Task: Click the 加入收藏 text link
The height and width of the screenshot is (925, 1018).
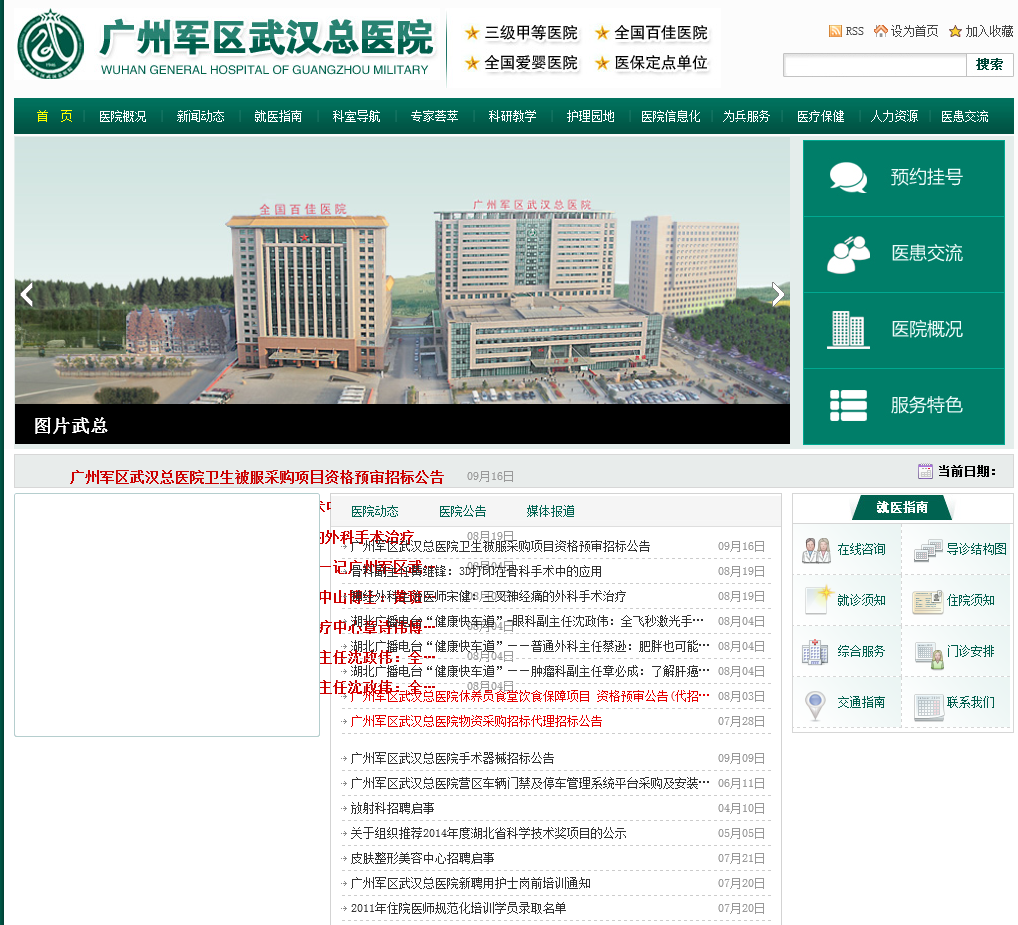Action: tap(989, 31)
